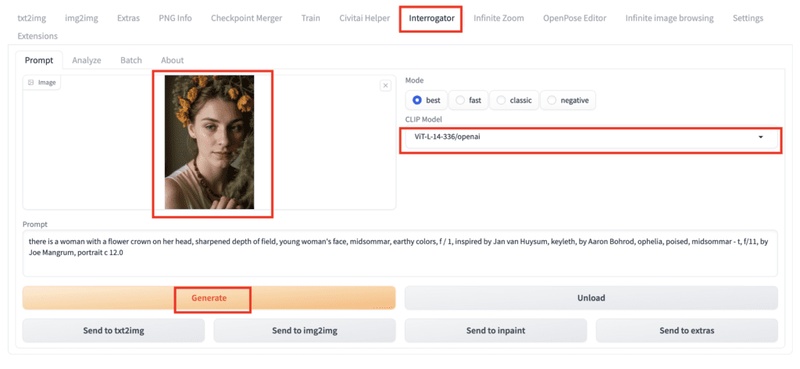This screenshot has height=369, width=800.
Task: Click the Image label icon
Action: pos(31,82)
